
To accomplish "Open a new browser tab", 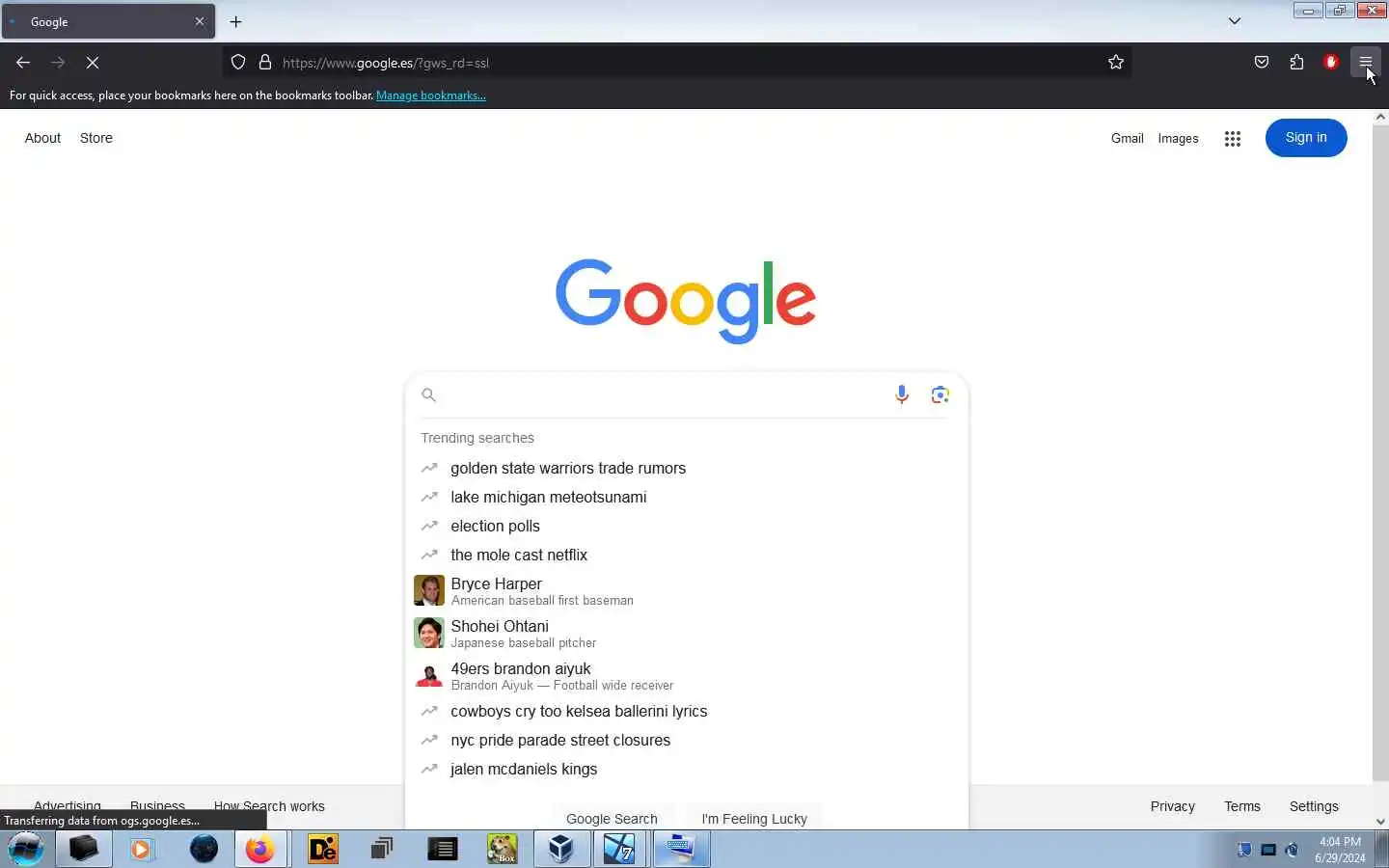I will tap(235, 21).
